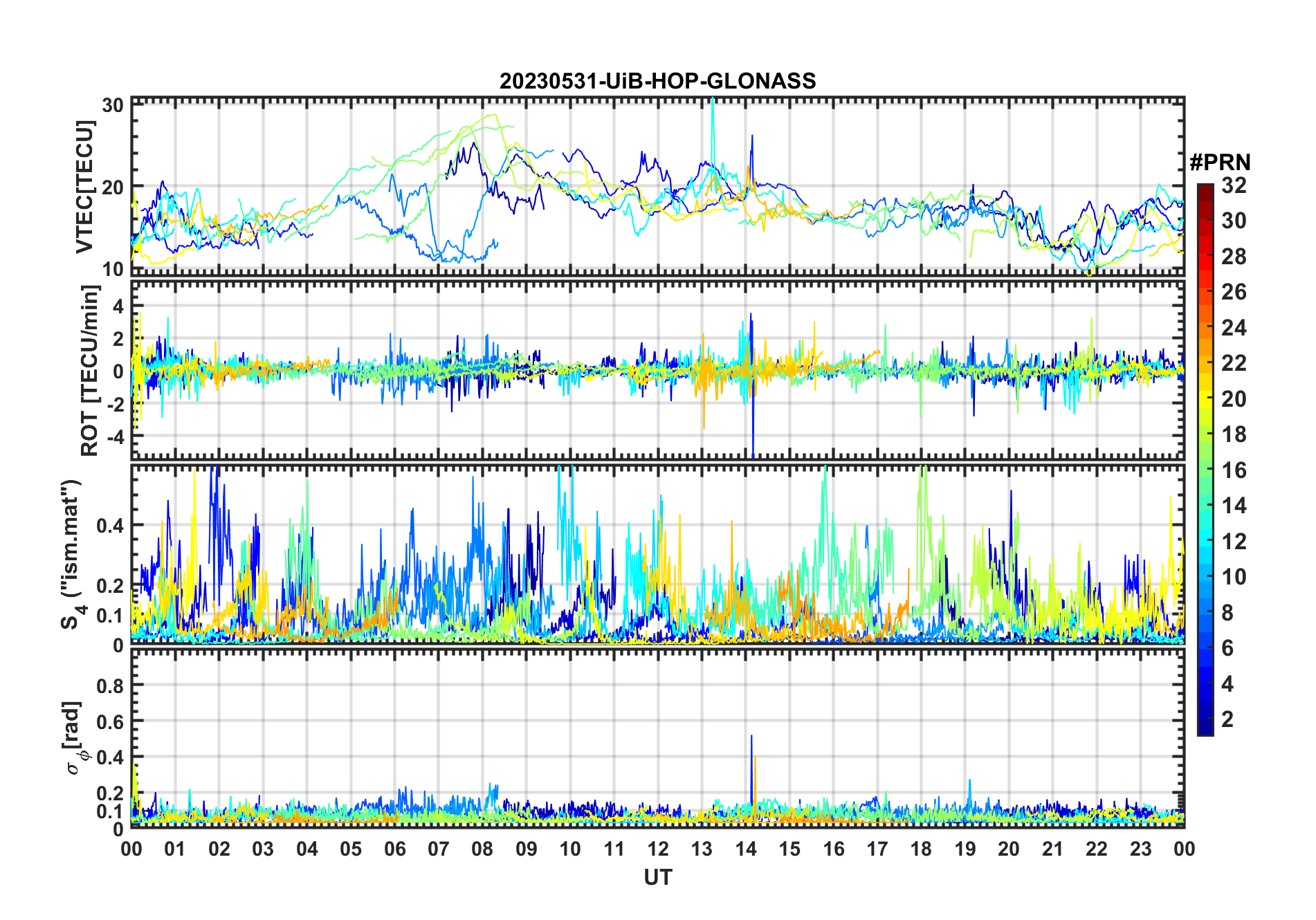Click x-axis hour label 21

click(1053, 849)
